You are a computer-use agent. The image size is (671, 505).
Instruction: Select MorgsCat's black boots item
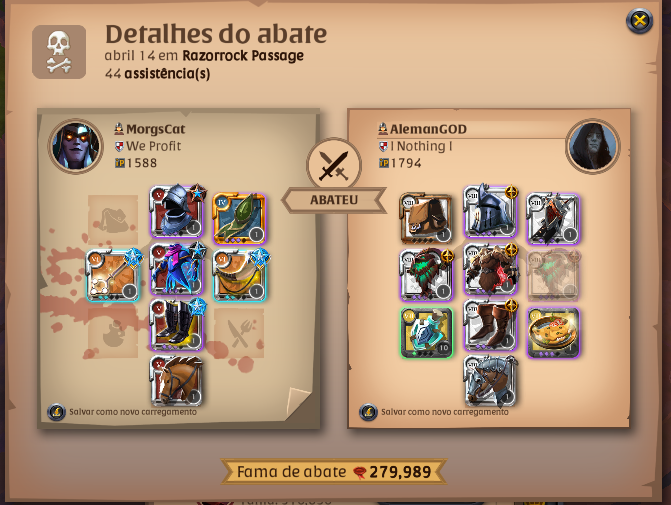click(x=176, y=325)
